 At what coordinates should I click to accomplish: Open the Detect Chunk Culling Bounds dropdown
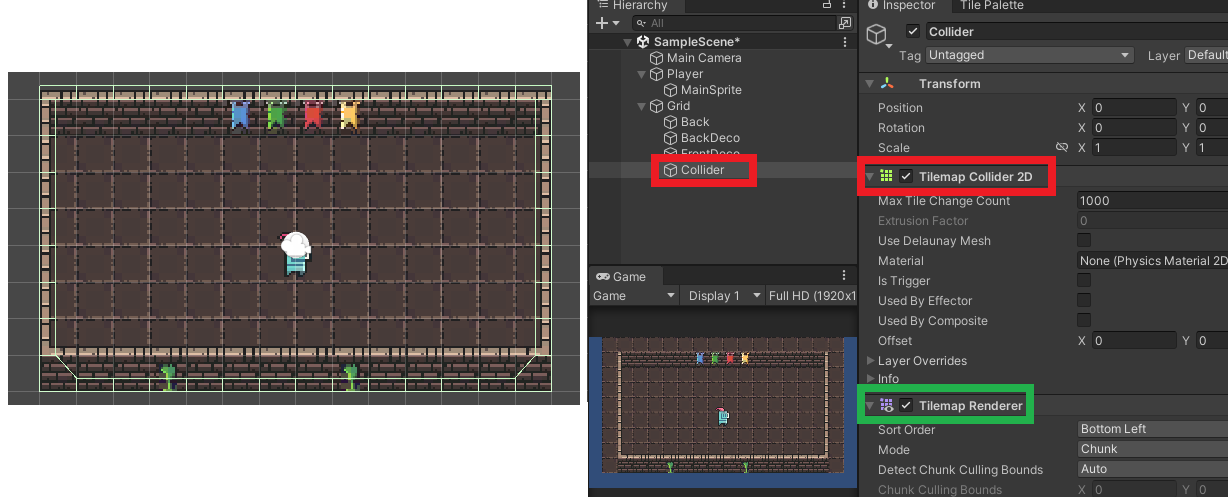(1152, 469)
